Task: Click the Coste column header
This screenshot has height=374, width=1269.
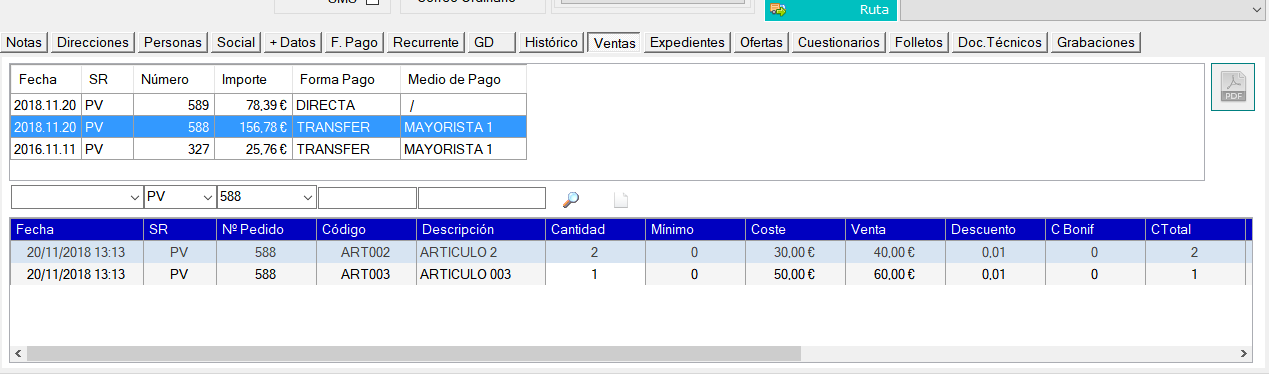Action: [x=795, y=230]
